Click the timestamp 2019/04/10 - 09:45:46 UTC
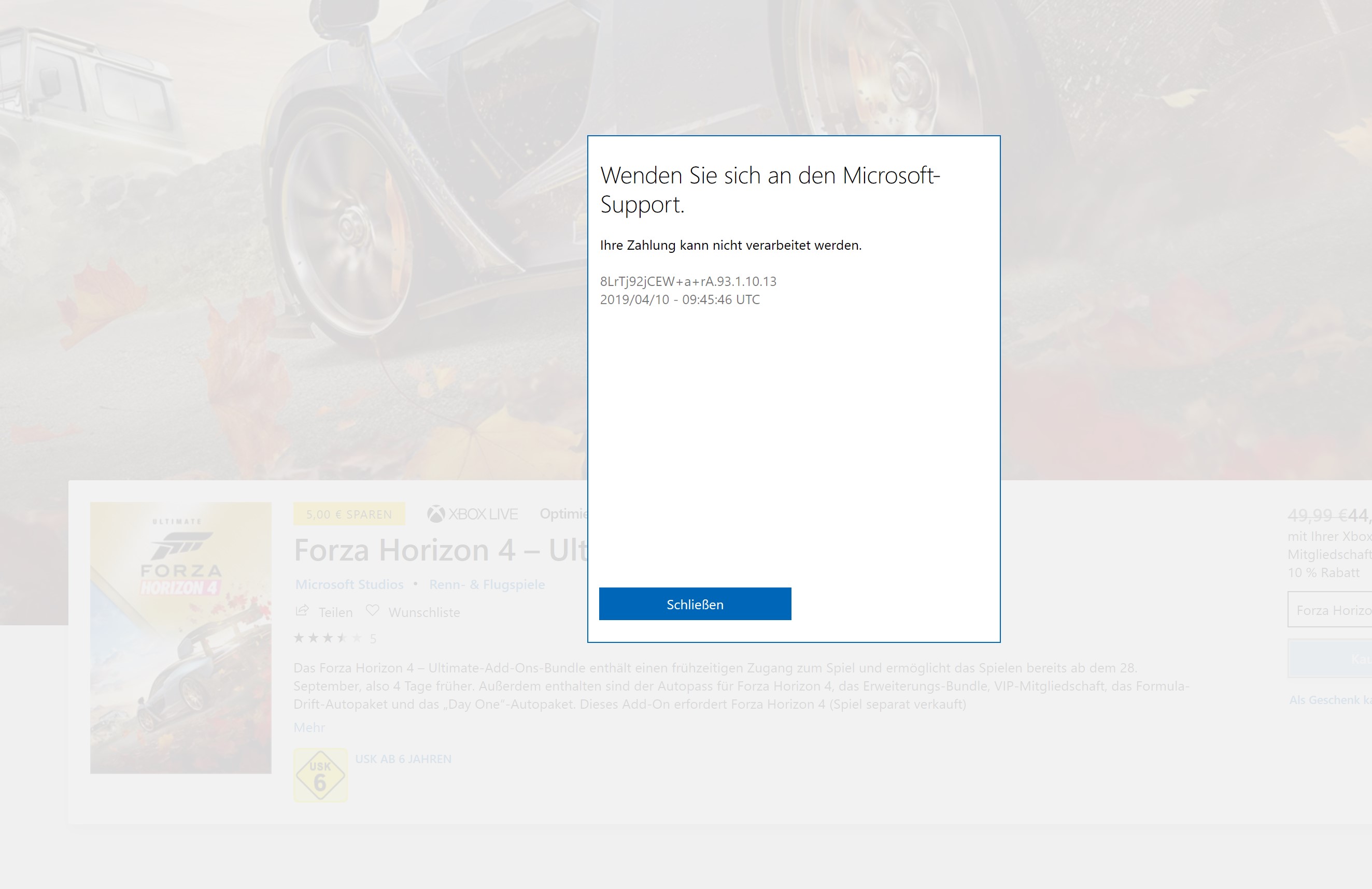 (x=680, y=299)
